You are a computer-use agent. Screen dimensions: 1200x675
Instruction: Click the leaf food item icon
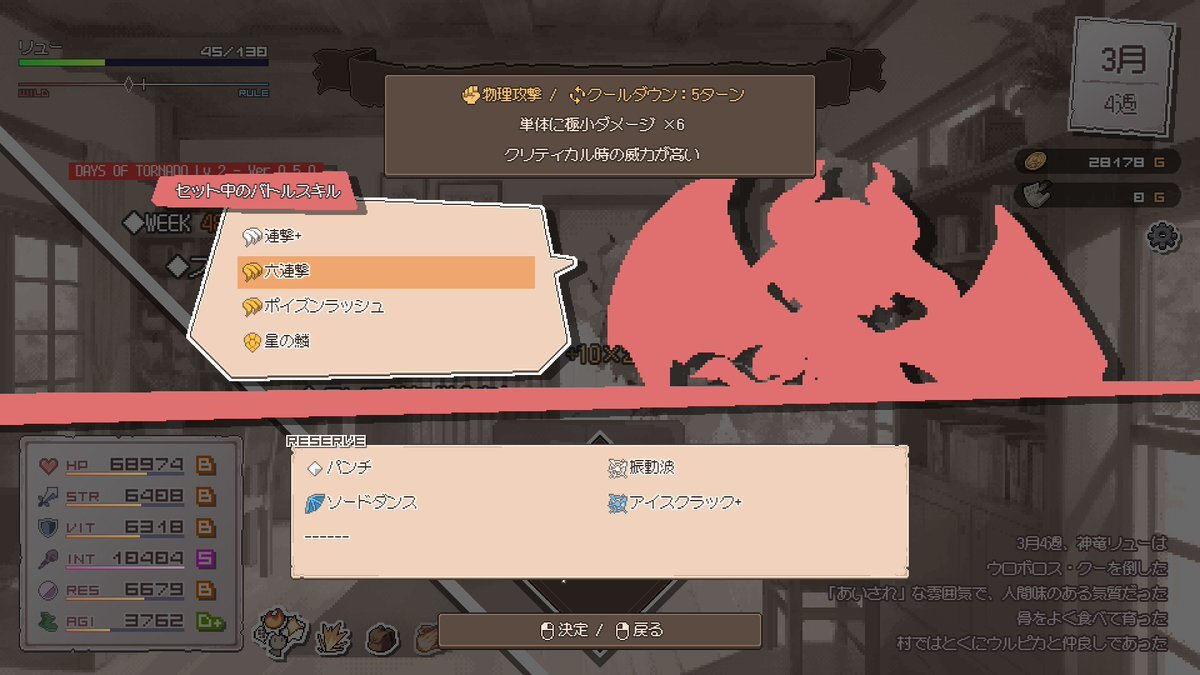(331, 634)
